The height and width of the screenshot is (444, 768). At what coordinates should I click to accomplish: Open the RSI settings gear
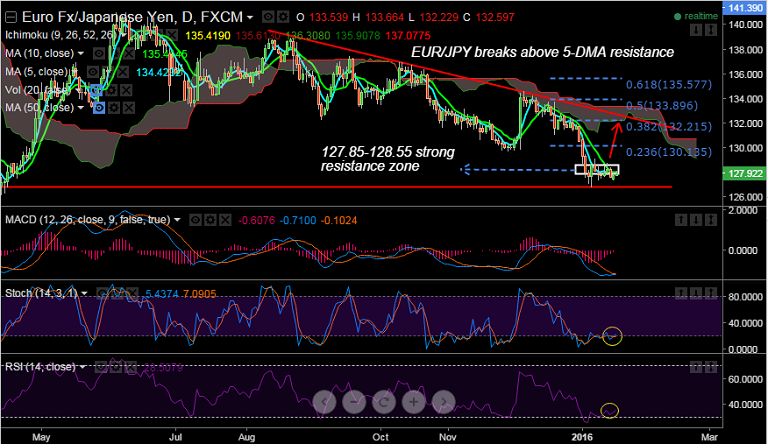click(116, 367)
